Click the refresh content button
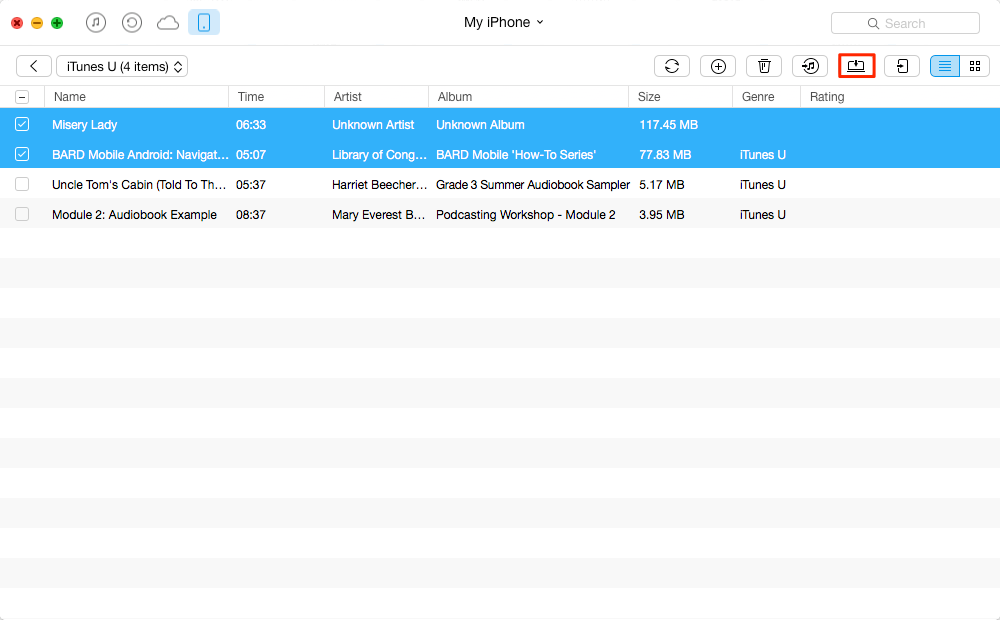Viewport: 1000px width, 620px height. tap(672, 66)
